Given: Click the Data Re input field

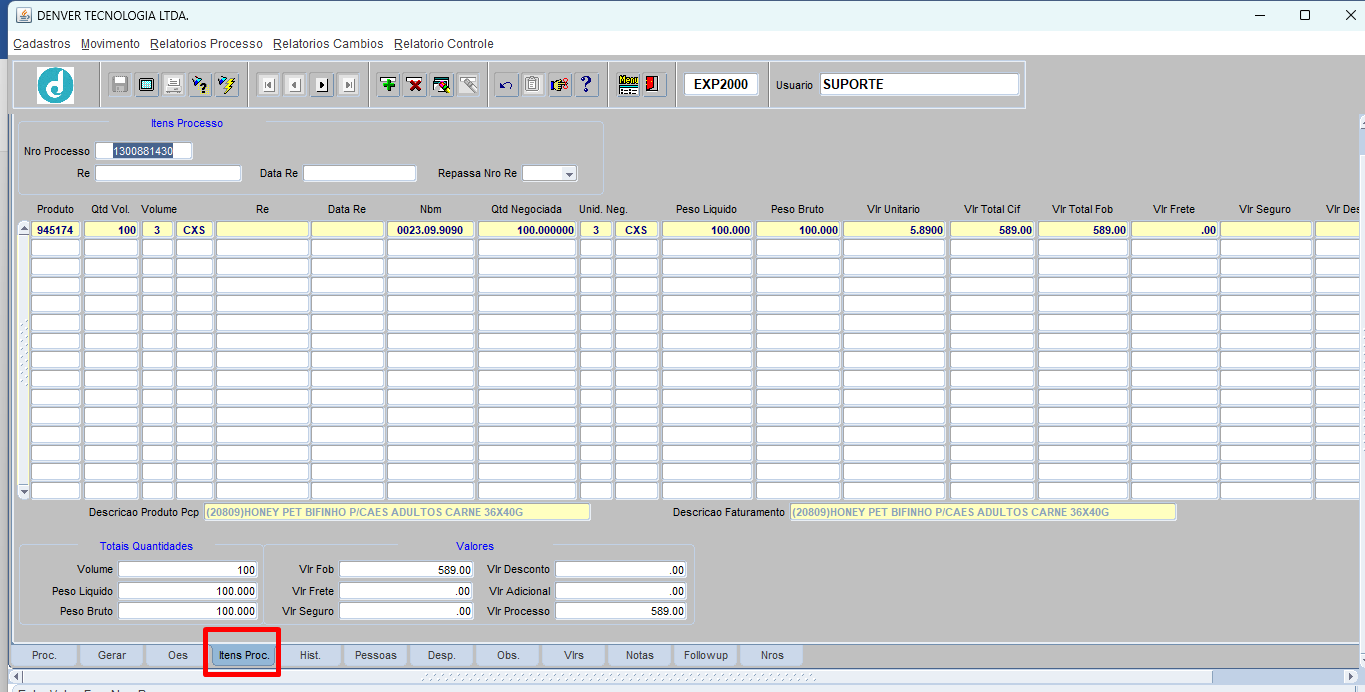Looking at the screenshot, I should 359,174.
